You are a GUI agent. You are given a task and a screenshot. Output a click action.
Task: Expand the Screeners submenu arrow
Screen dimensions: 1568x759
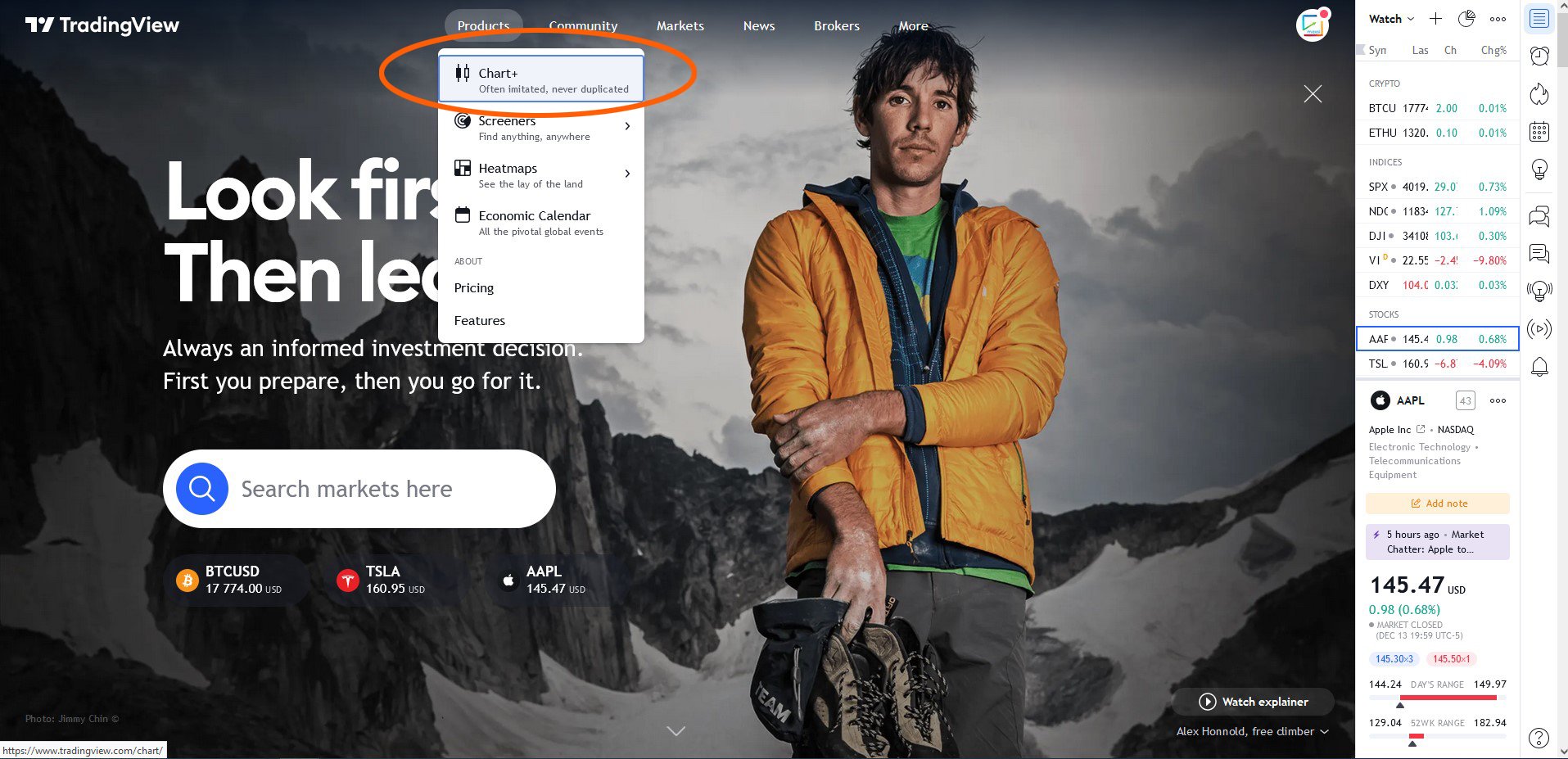627,126
